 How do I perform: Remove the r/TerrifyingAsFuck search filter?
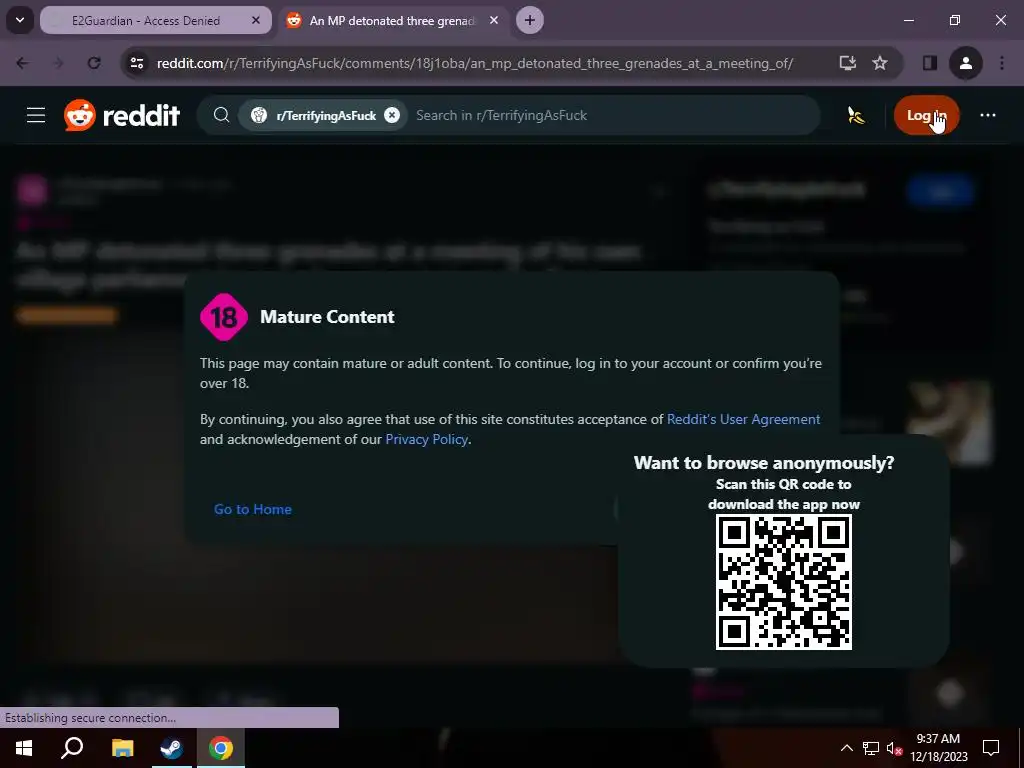(x=392, y=116)
